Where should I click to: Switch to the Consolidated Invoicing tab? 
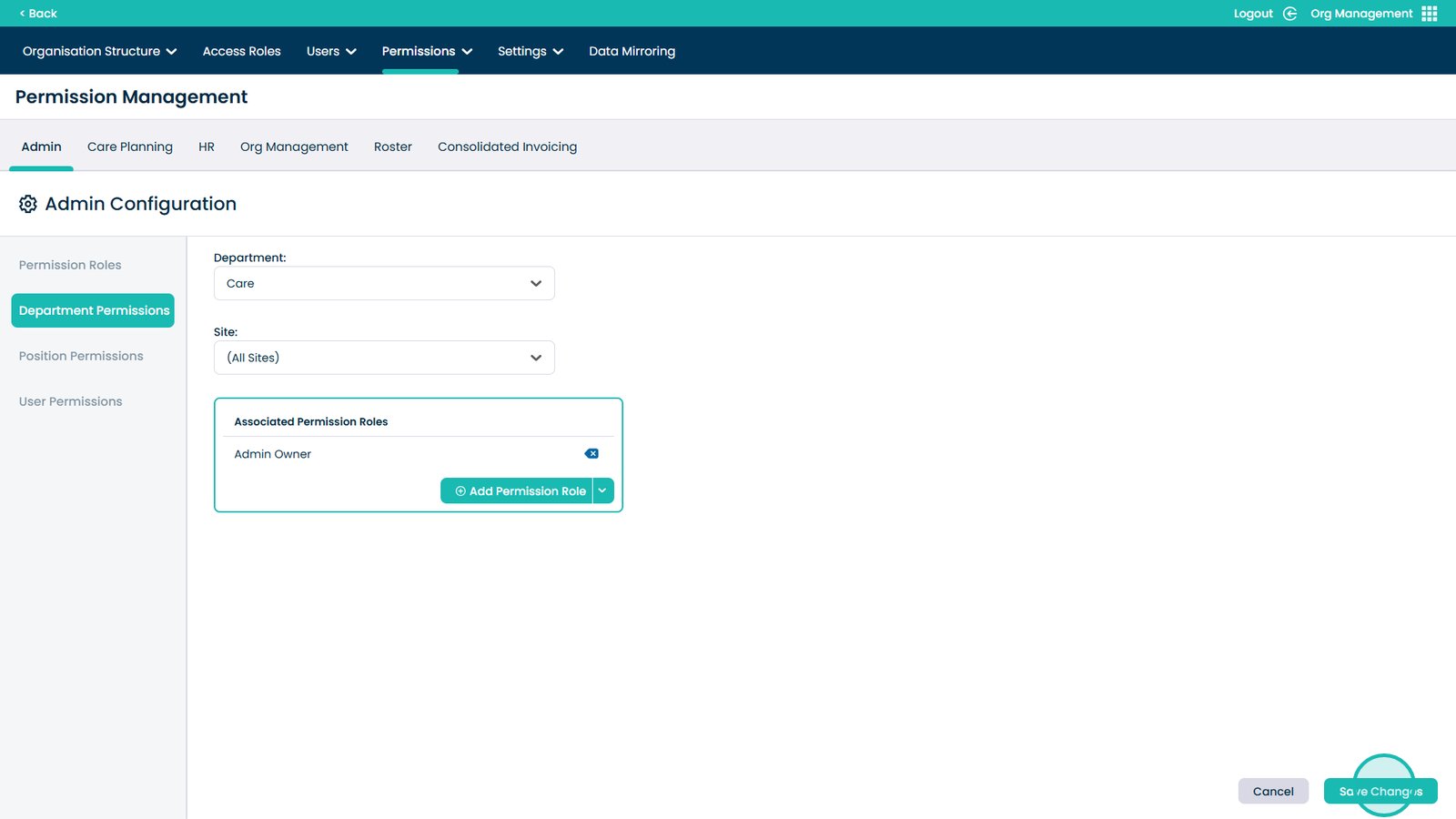pos(507,147)
